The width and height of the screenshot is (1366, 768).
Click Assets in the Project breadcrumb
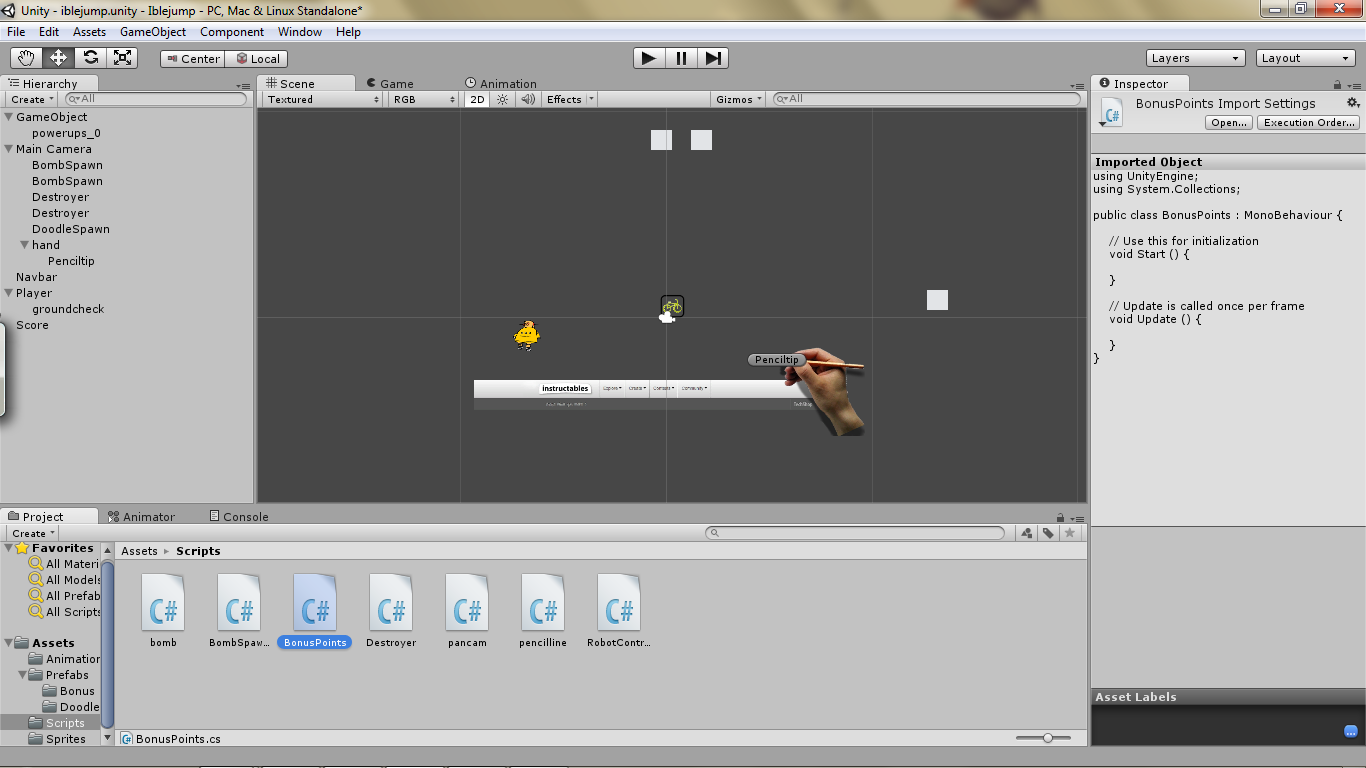[139, 551]
